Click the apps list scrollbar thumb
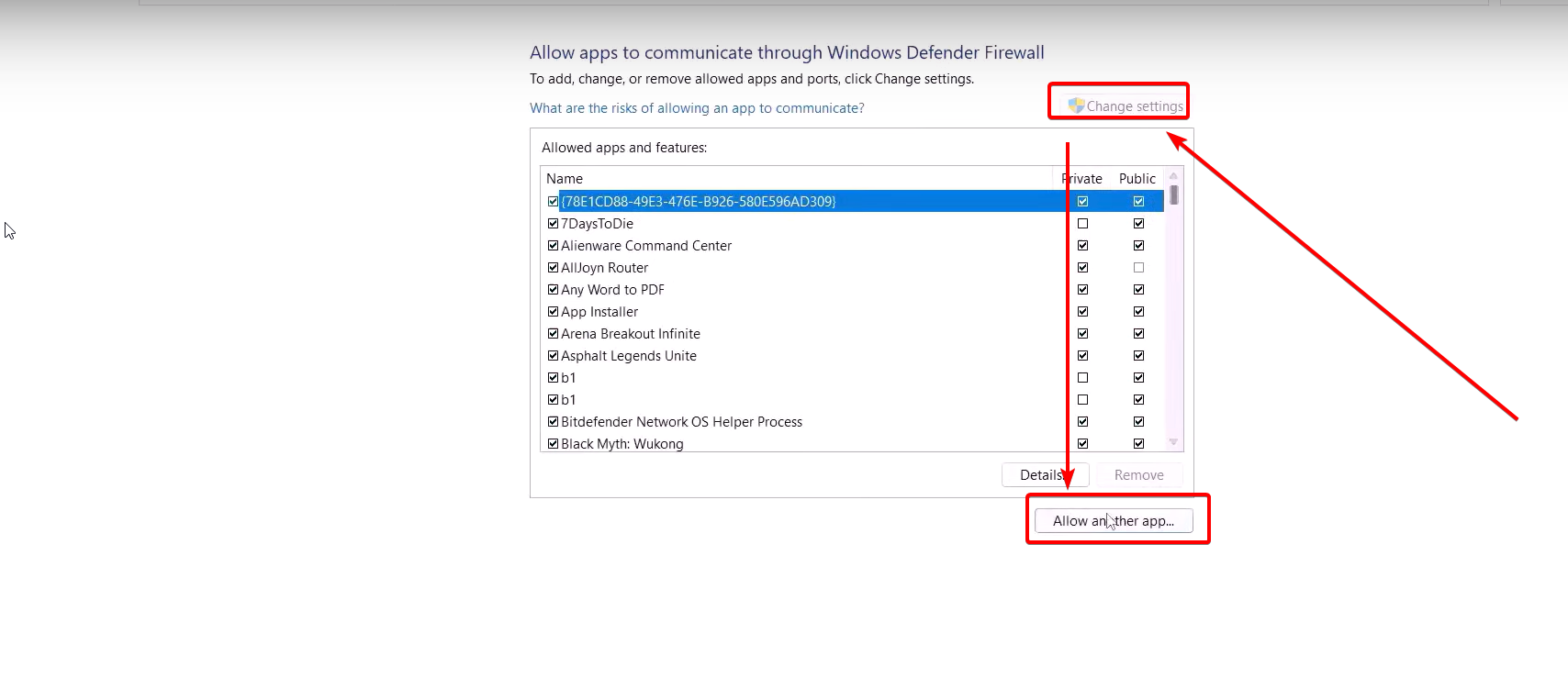This screenshot has width=1568, height=689. (1174, 194)
